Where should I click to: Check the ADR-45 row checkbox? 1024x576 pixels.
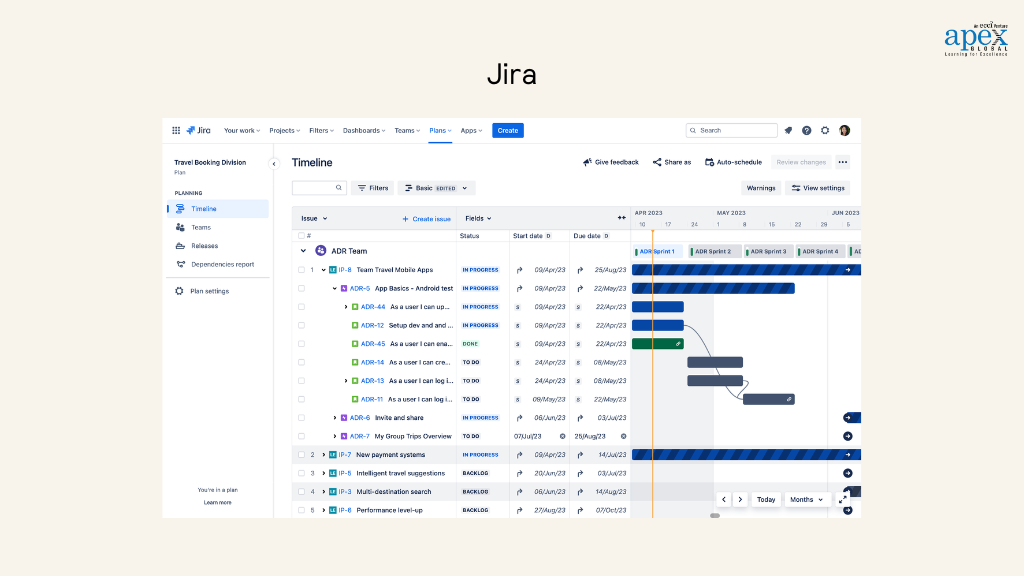pyautogui.click(x=301, y=344)
